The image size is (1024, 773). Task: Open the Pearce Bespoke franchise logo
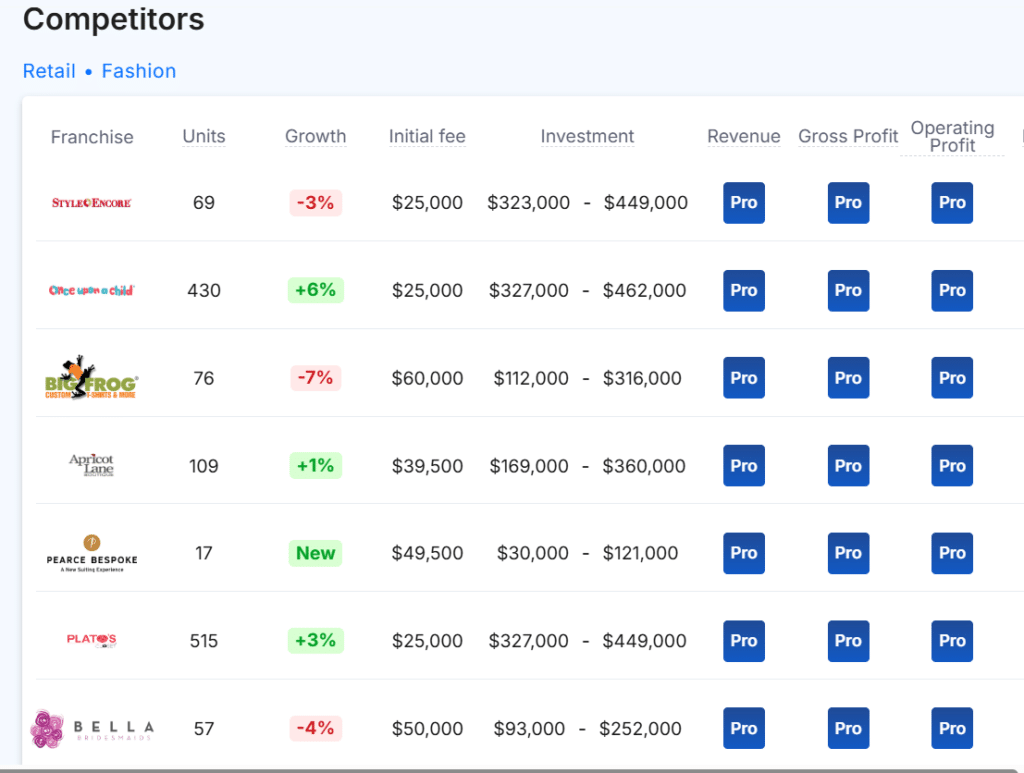(91, 554)
